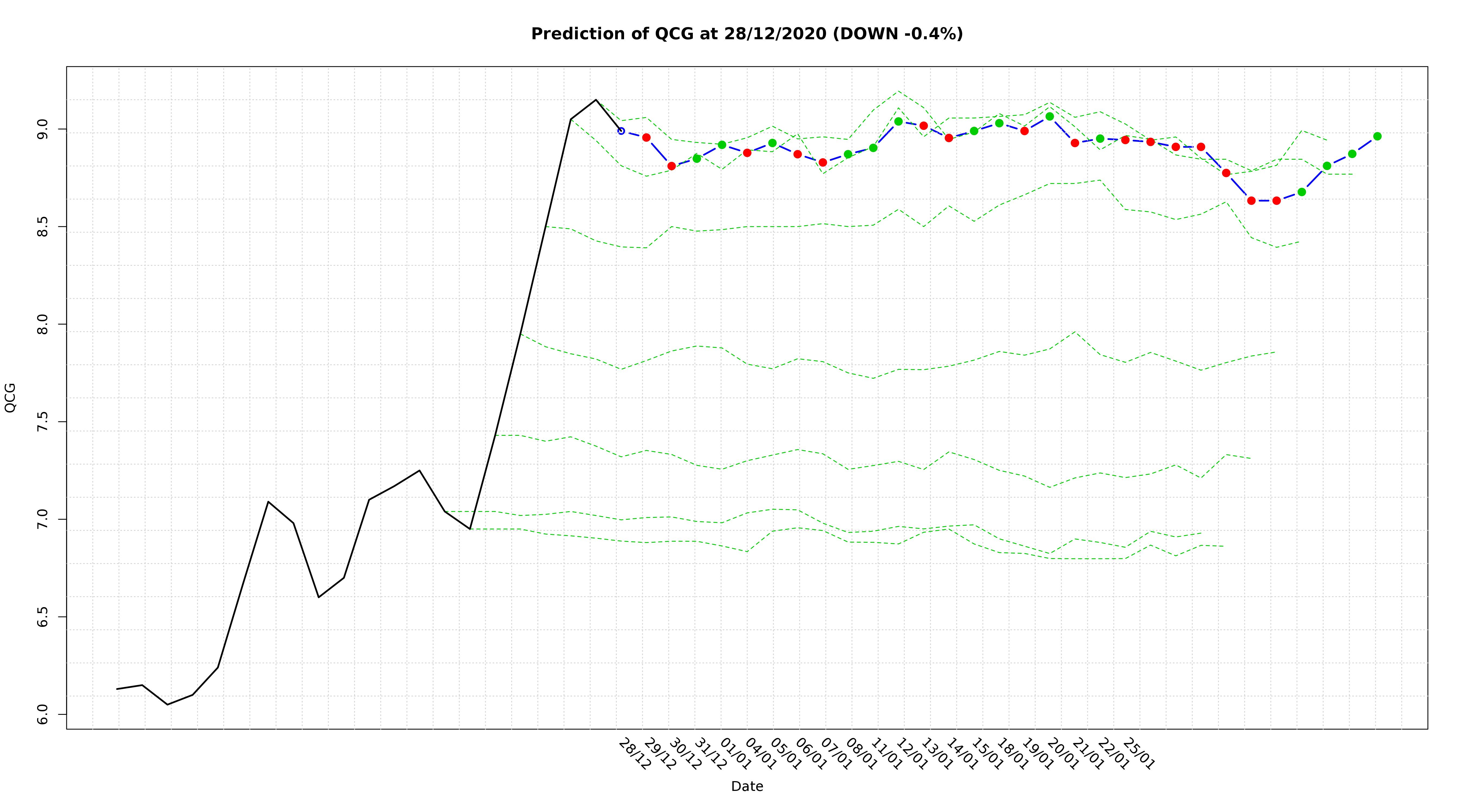Click the red dot above 29/12
The image size is (1462, 812).
pos(646,137)
